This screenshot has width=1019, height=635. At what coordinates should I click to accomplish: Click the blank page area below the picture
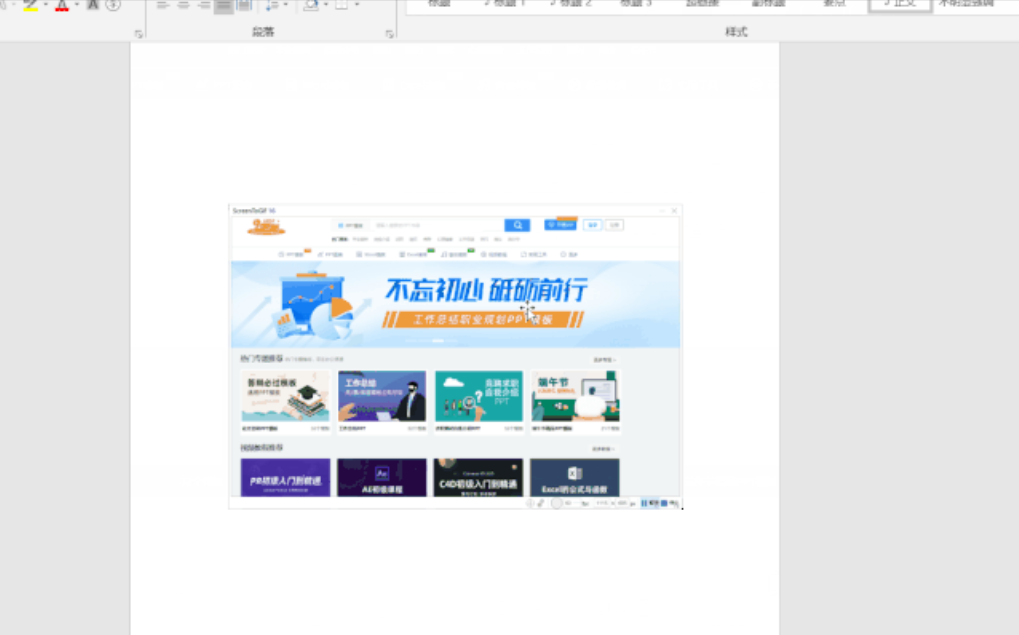455,575
